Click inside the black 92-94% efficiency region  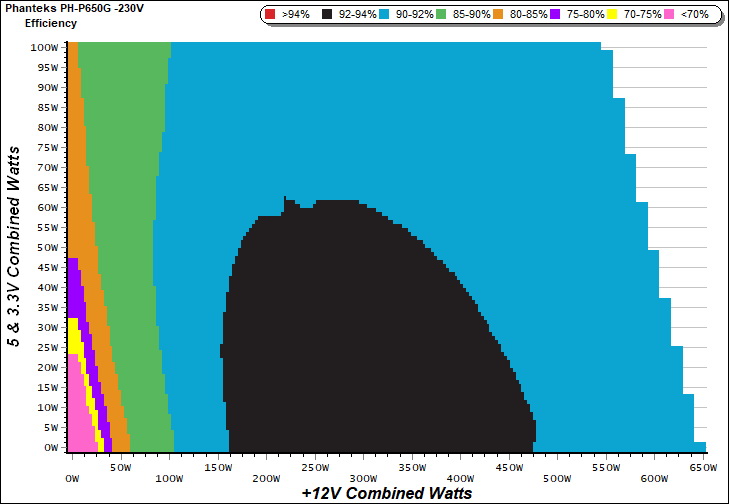coord(330,340)
